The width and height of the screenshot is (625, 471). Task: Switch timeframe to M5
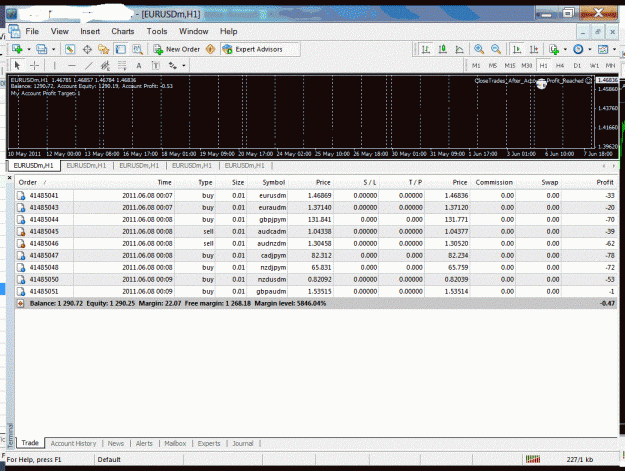(x=493, y=65)
